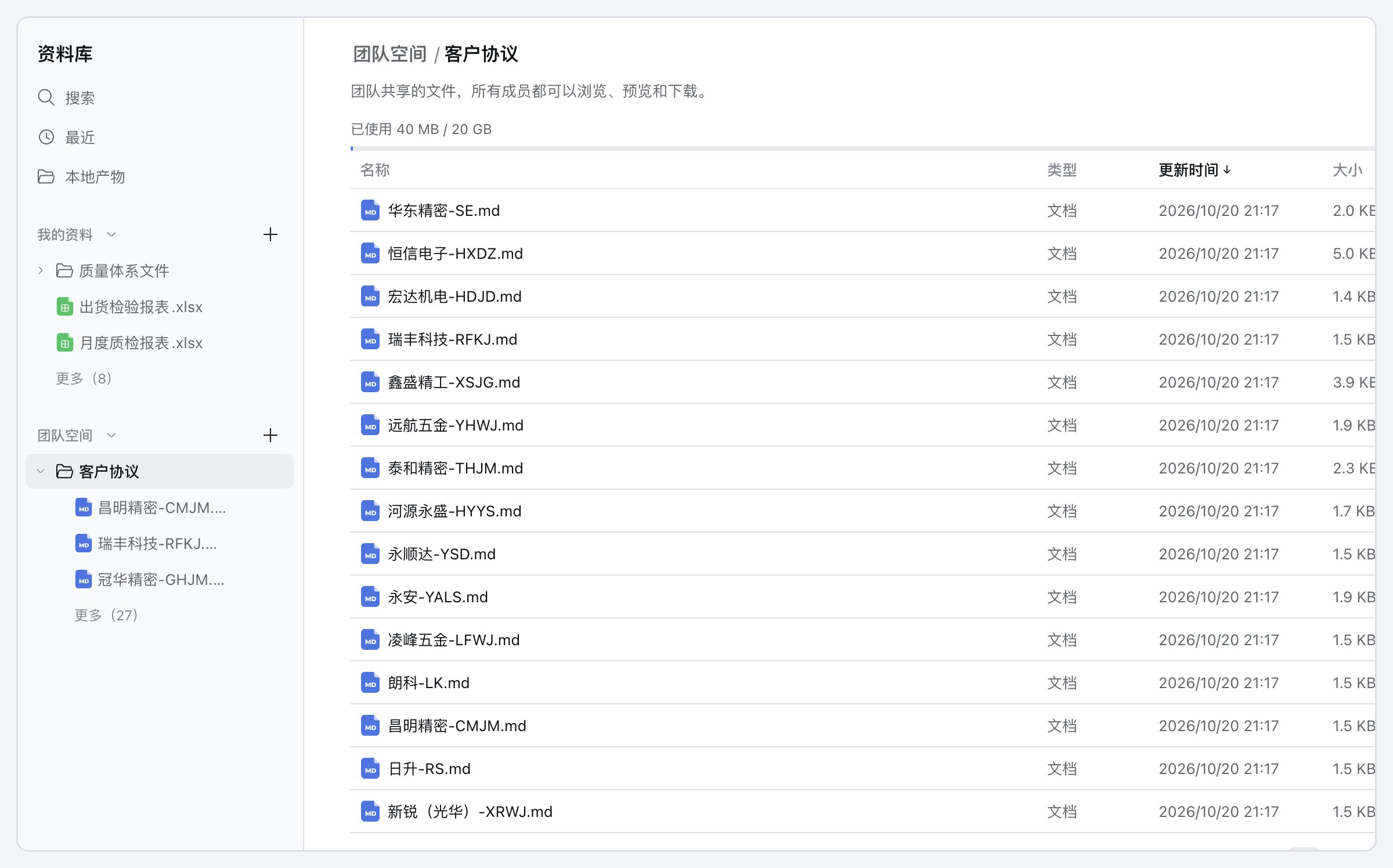Add new item to 团队空间

[270, 435]
